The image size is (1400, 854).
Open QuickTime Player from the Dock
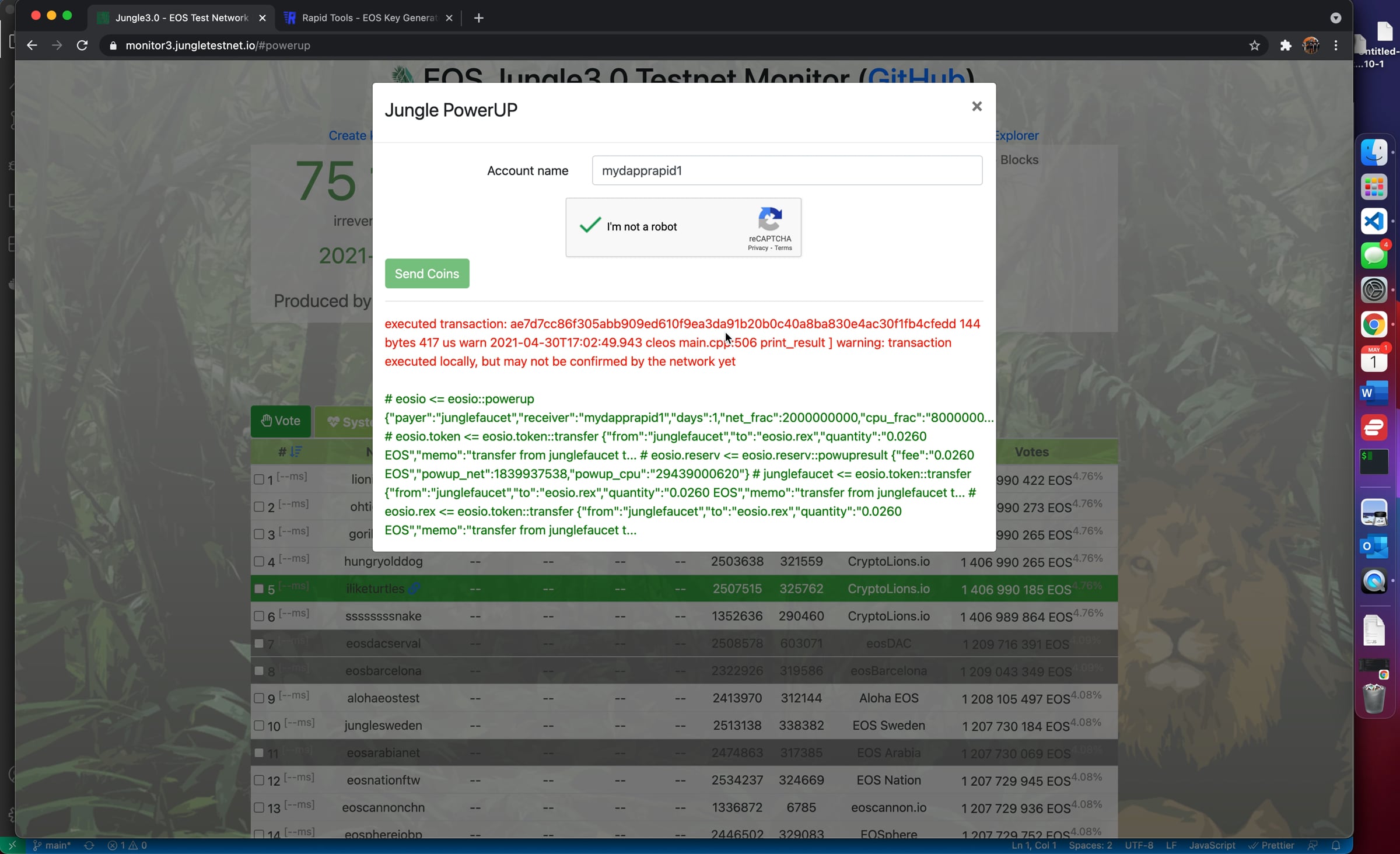coord(1374,582)
